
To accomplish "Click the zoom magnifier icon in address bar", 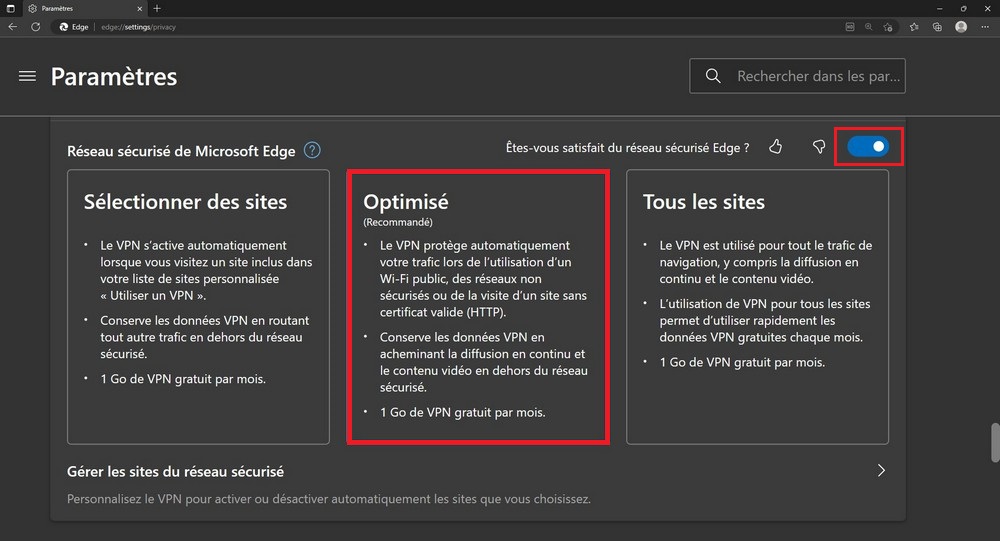I will (869, 27).
